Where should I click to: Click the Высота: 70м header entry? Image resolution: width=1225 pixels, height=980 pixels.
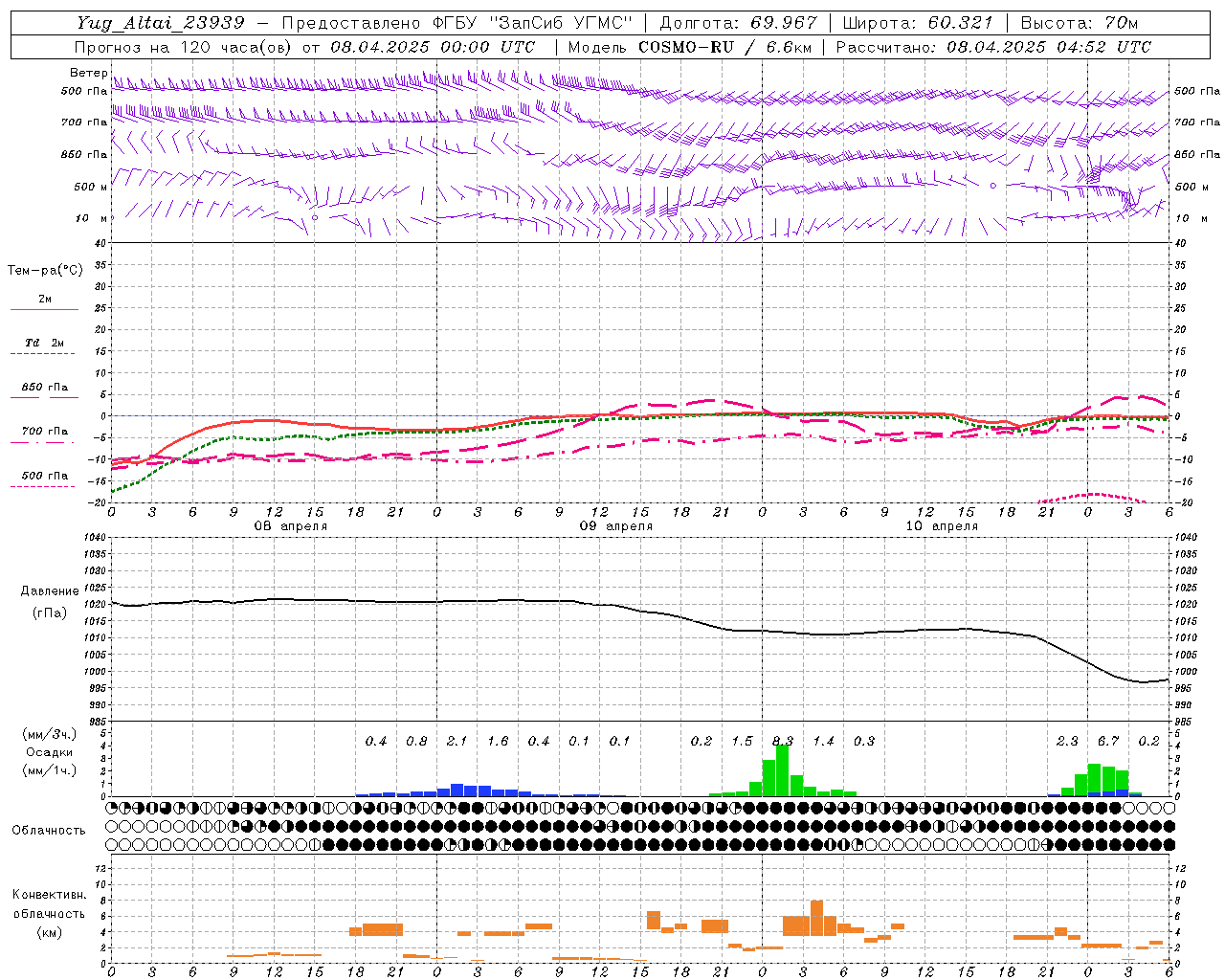tap(1080, 23)
